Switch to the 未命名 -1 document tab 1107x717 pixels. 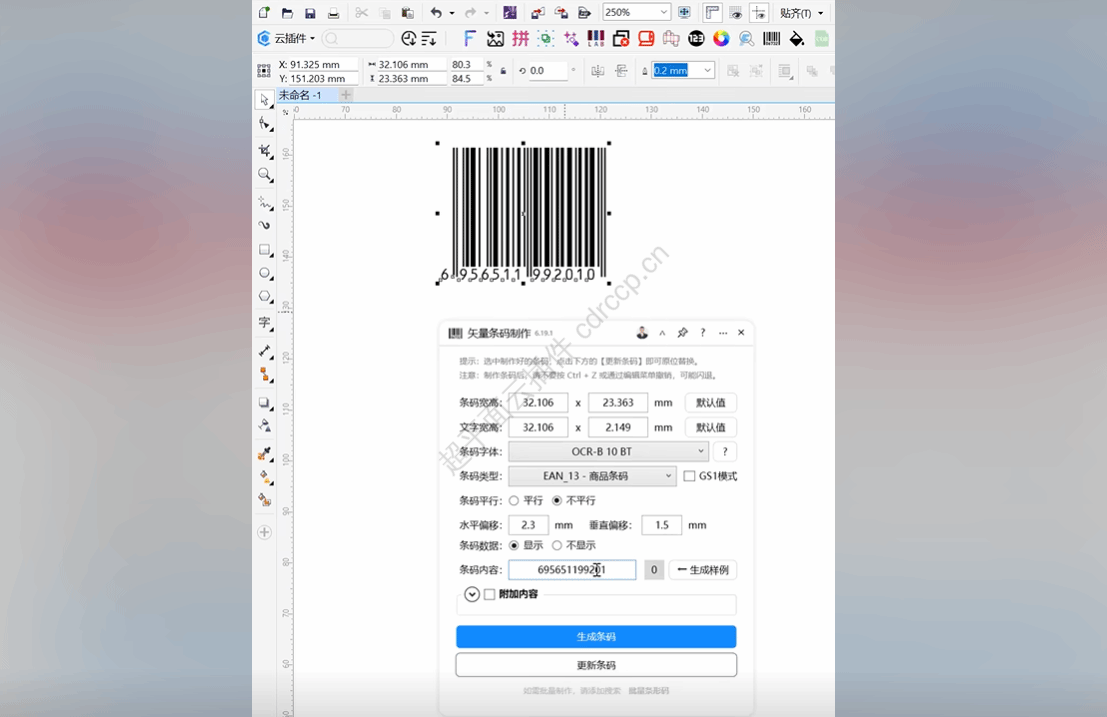(300, 95)
